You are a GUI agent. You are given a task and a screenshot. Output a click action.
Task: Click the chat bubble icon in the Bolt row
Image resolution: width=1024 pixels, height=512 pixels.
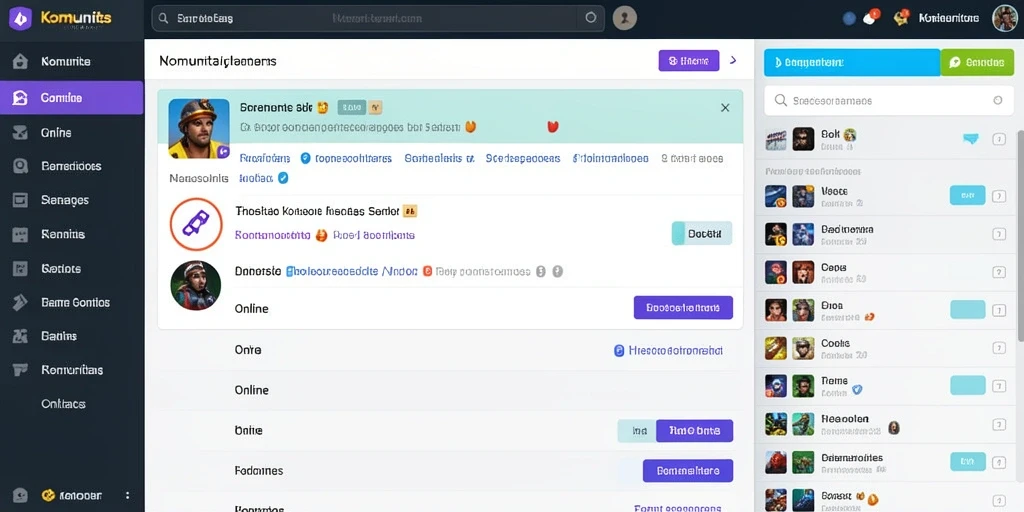971,138
